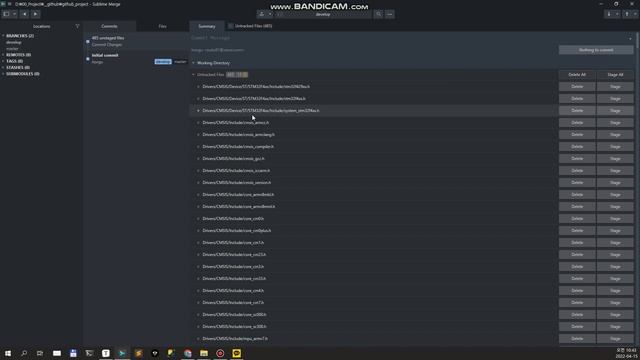Open the pull options dropdown arrow
Screen dimensions: 640x360
[x=617, y=14]
